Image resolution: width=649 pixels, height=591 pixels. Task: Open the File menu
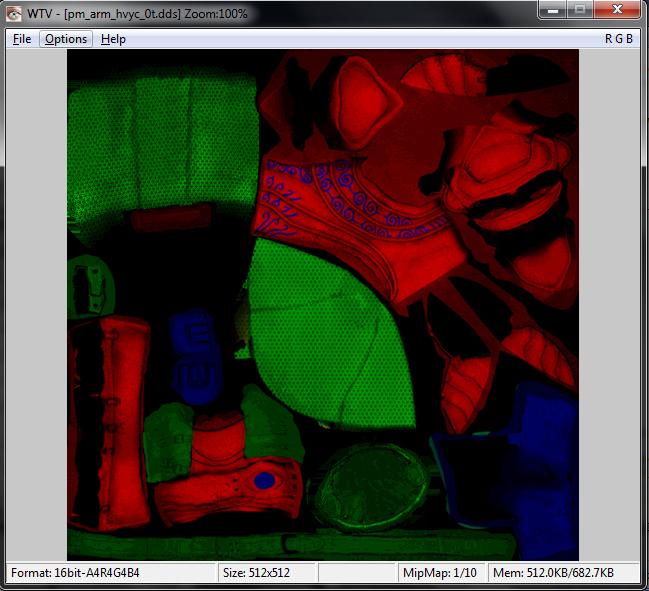click(22, 39)
